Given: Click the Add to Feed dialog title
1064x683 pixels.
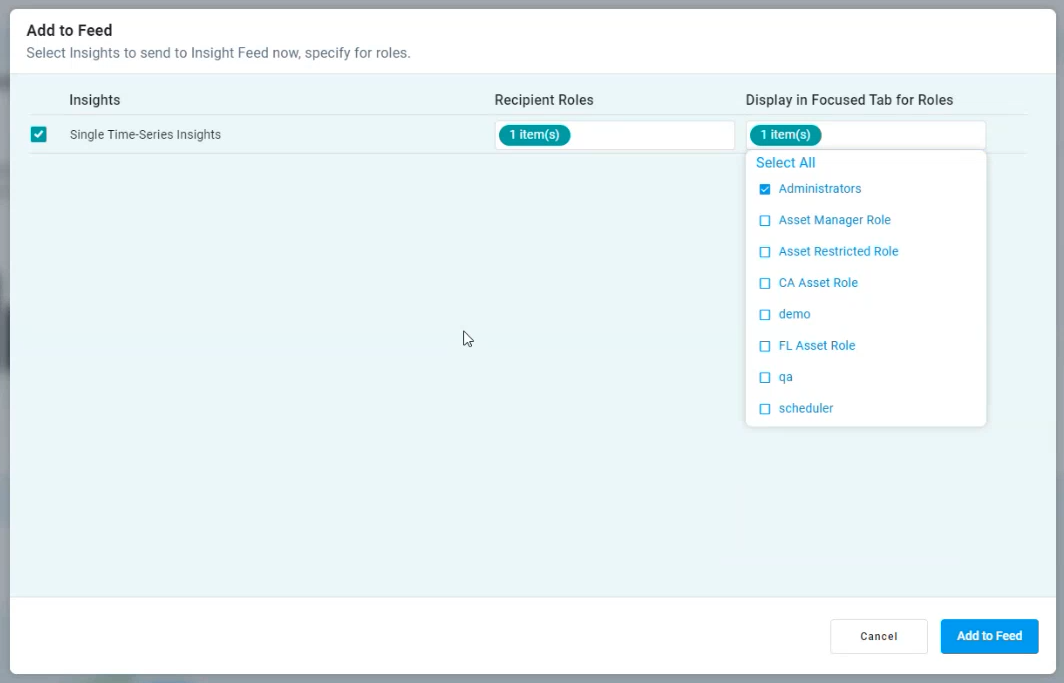Looking at the screenshot, I should (x=69, y=31).
